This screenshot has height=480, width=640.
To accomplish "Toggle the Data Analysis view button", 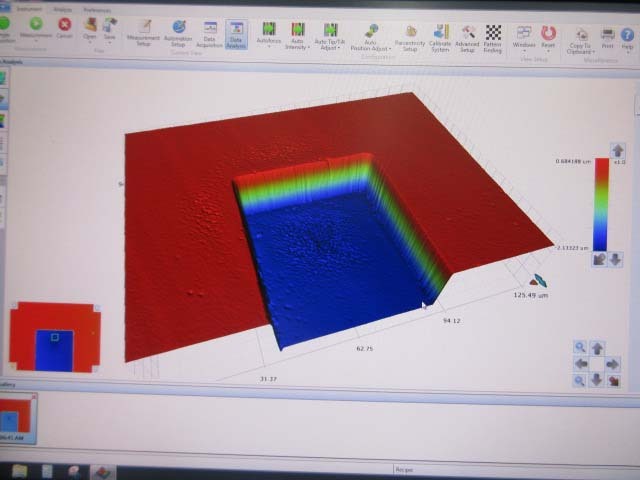I will pos(238,34).
